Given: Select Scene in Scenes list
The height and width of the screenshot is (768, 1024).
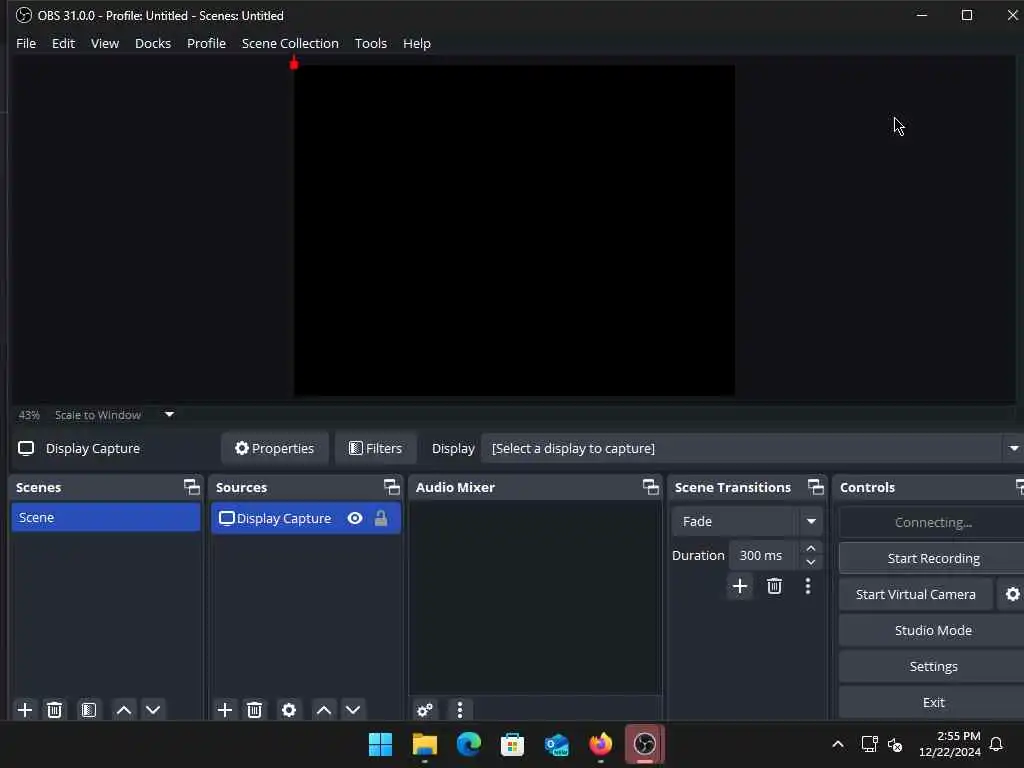Looking at the screenshot, I should pos(106,517).
